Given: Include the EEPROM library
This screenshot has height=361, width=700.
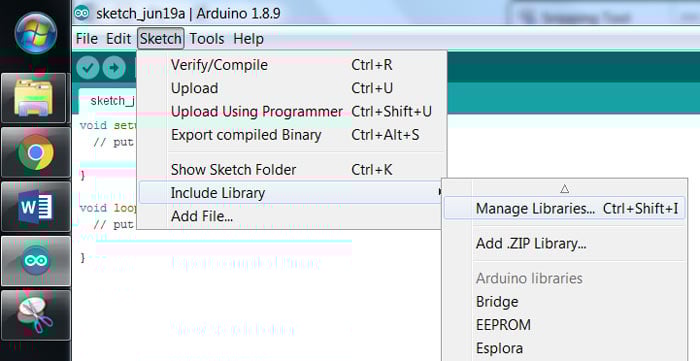Looking at the screenshot, I should 564,325.
